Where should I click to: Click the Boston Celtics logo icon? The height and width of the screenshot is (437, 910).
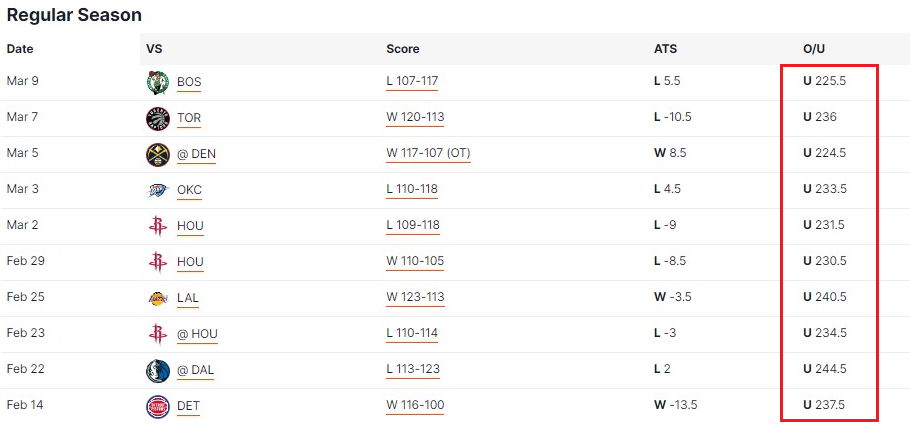(158, 82)
